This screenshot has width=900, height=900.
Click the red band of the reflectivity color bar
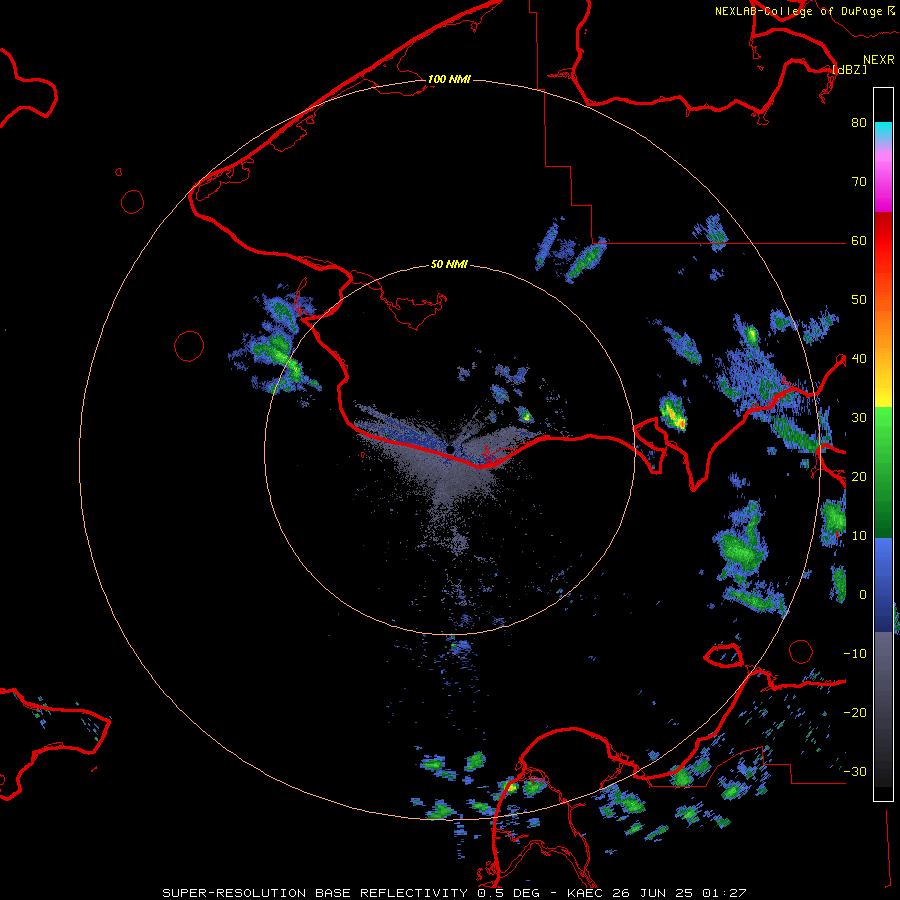[883, 241]
